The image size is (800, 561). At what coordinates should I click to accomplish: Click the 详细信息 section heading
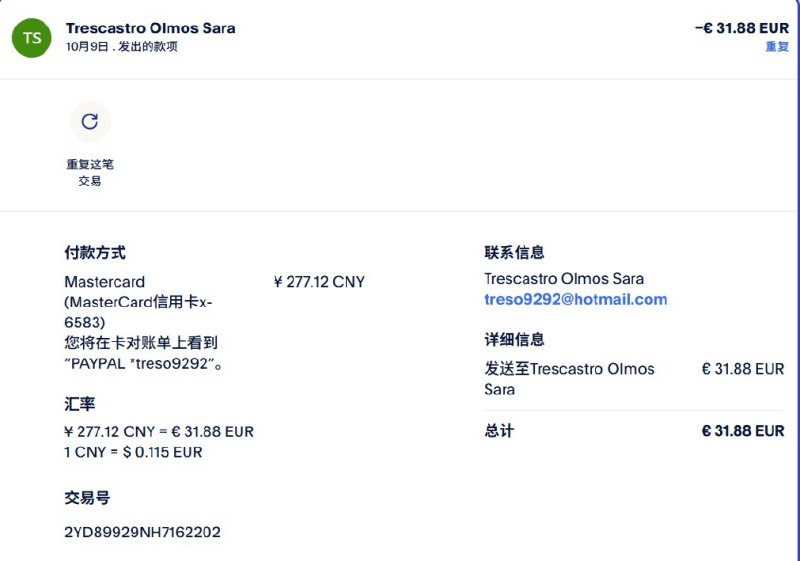click(x=514, y=340)
